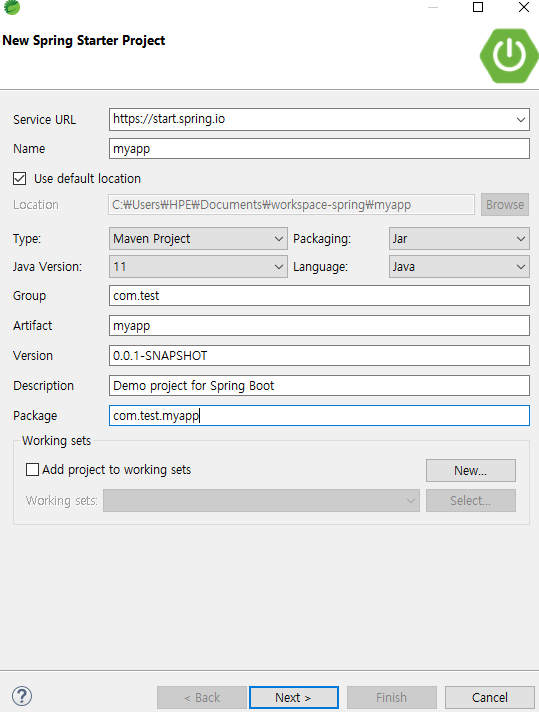Click the New... working set button
Screen dimensions: 539x712
470,470
